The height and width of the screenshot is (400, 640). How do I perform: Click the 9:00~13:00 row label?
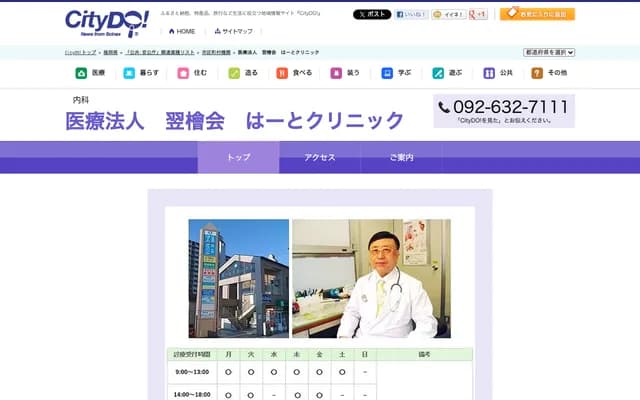(x=192, y=372)
